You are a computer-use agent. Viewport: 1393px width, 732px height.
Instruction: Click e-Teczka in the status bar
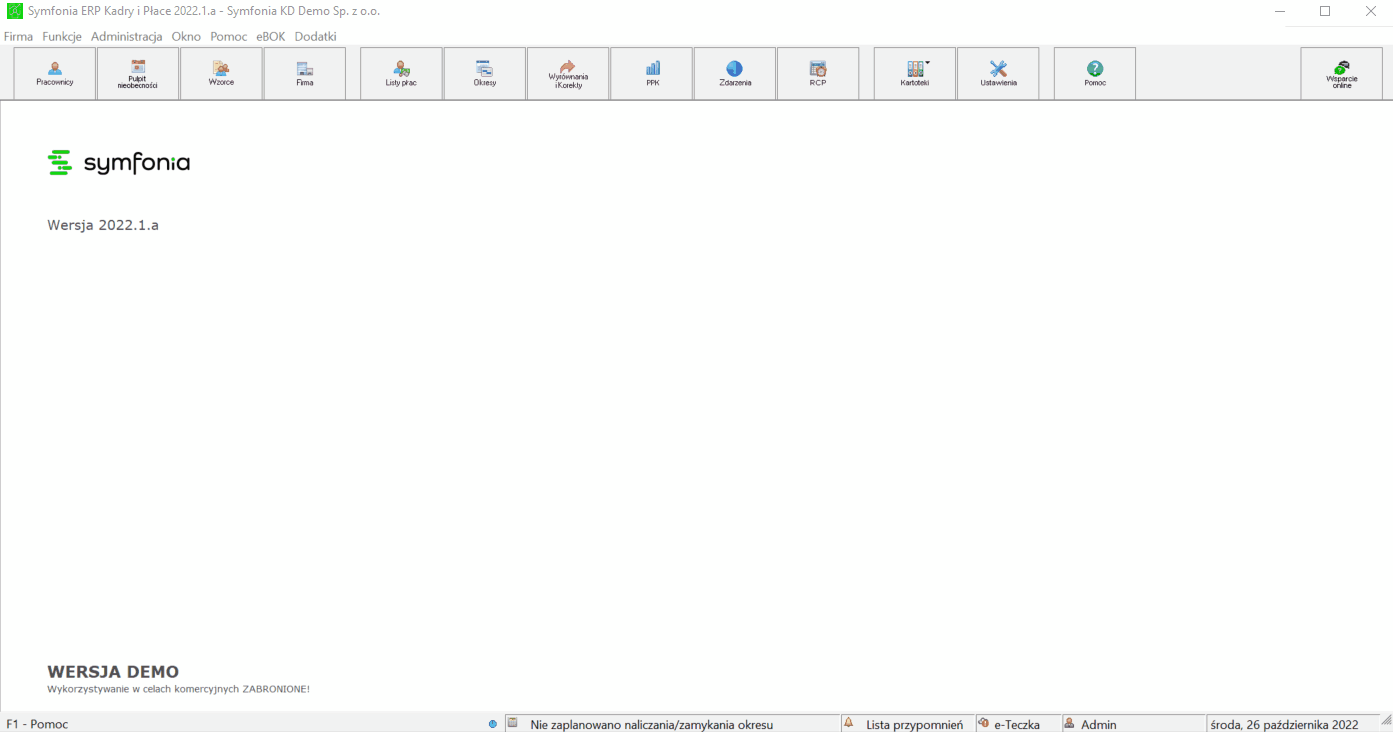[x=1017, y=724]
